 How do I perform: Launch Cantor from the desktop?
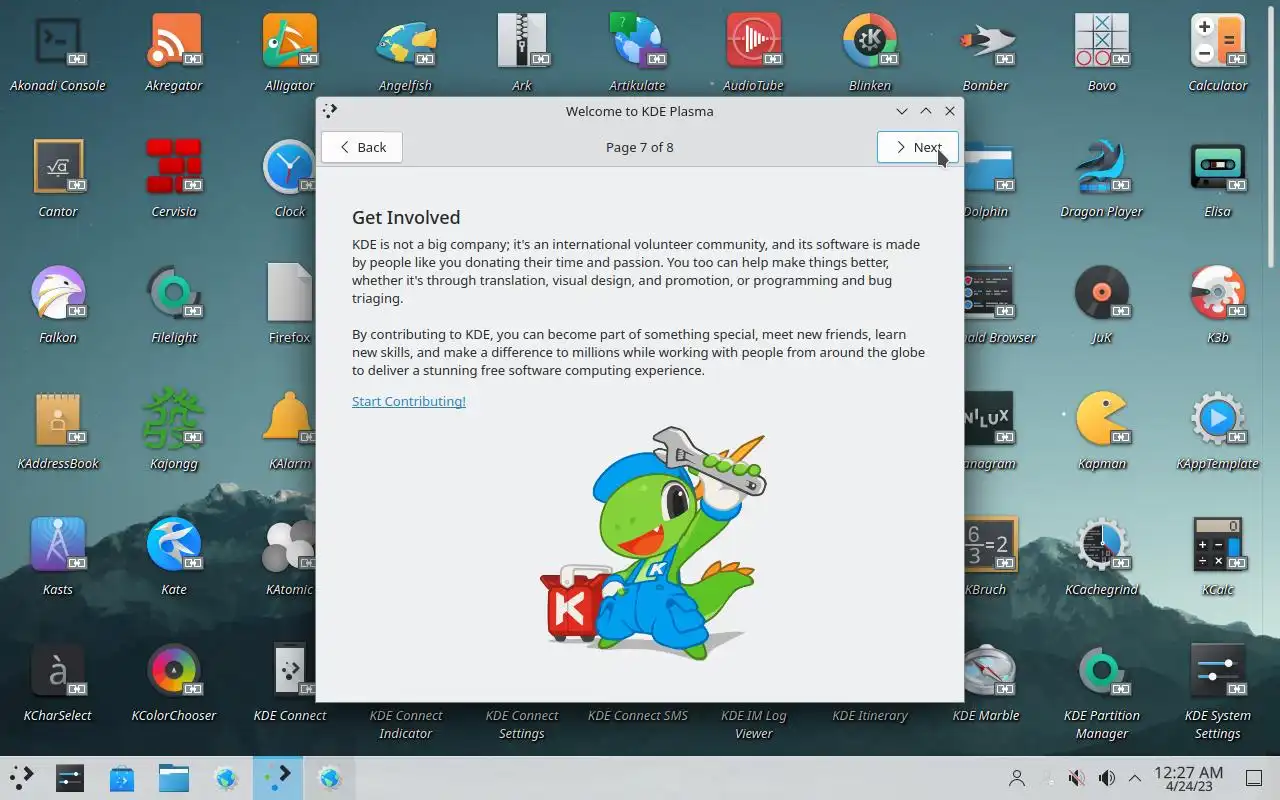tap(58, 168)
